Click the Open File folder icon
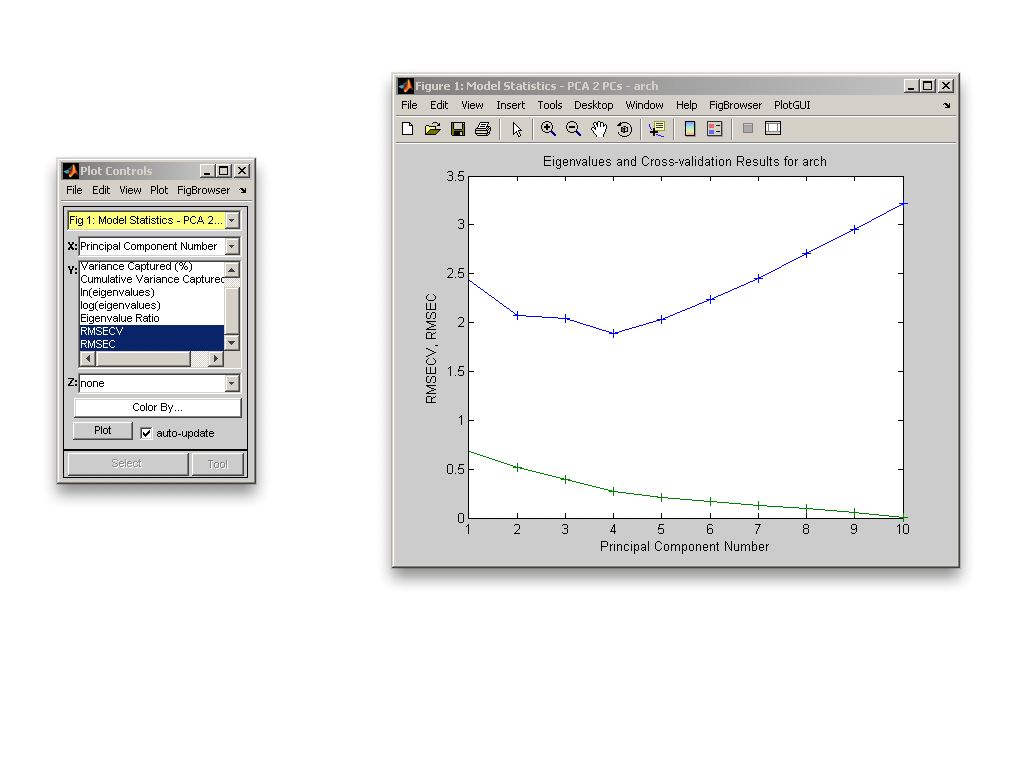The height and width of the screenshot is (768, 1024). (432, 129)
